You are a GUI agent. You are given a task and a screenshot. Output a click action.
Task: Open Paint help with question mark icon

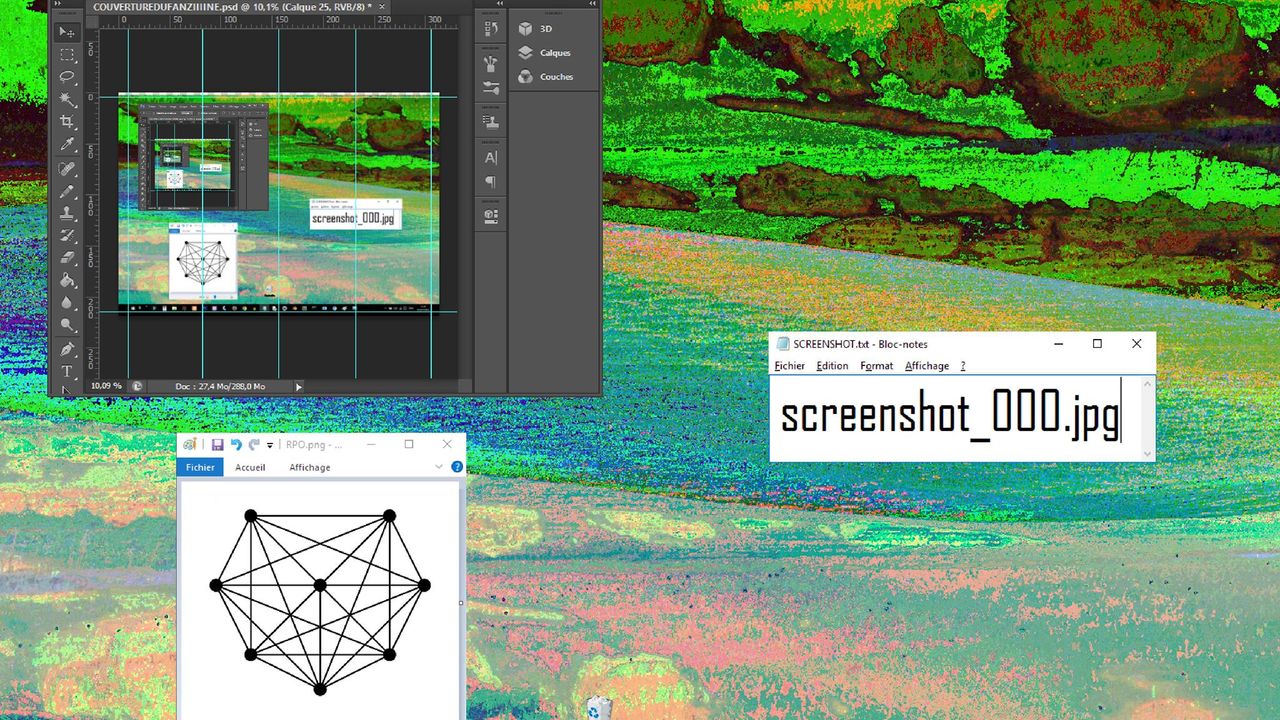point(457,467)
